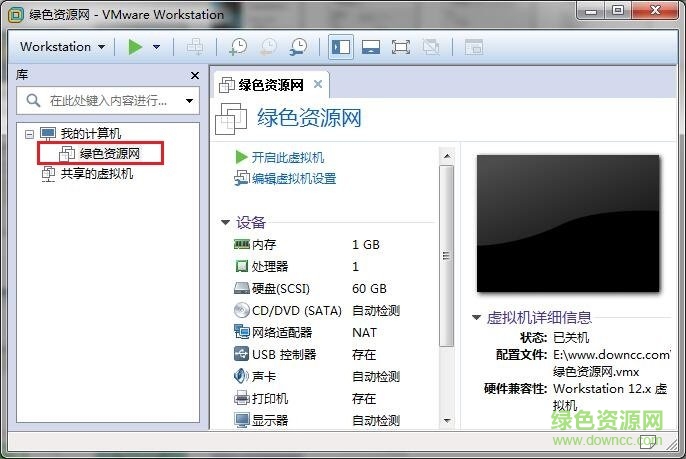Click the sound card speaker icon

241,376
